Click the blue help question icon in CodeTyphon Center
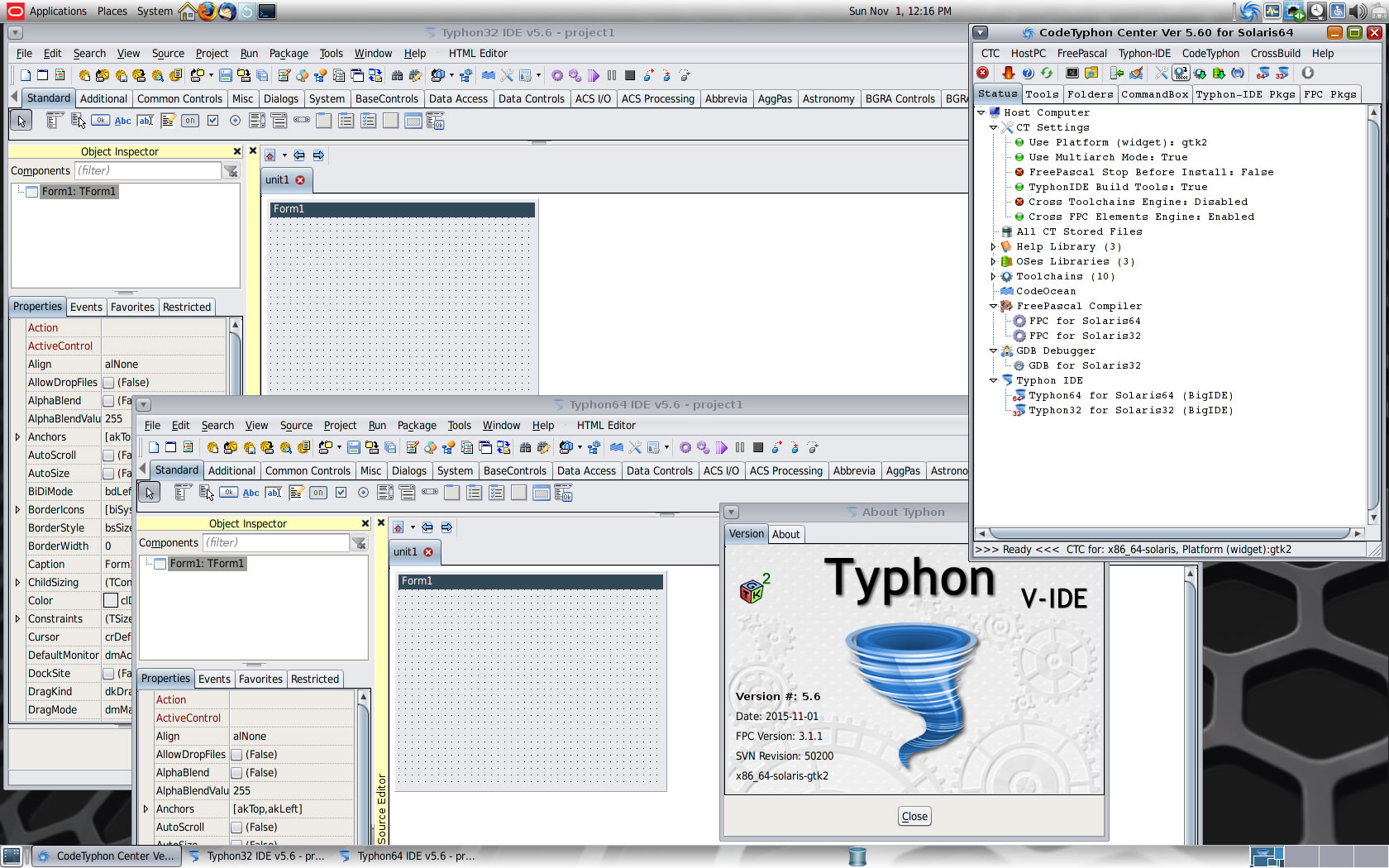 point(1028,74)
